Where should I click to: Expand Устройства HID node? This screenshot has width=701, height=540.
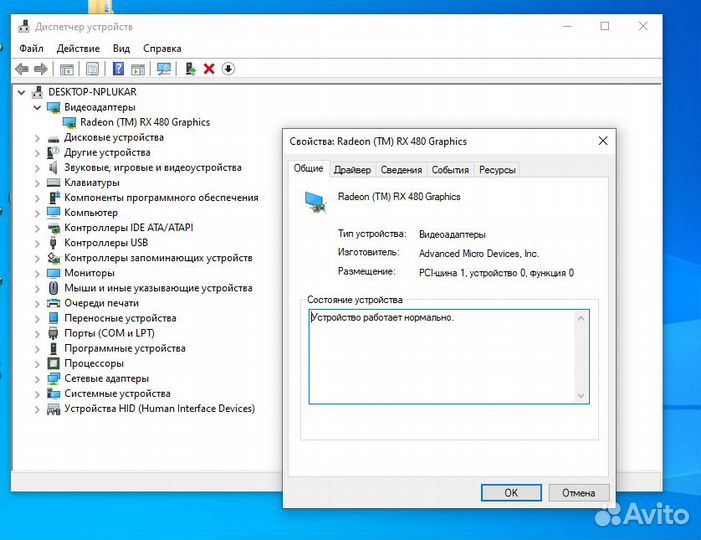coord(37,409)
